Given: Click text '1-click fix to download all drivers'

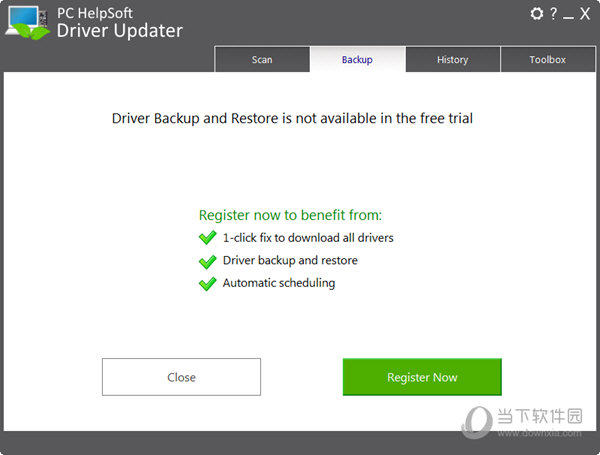Looking at the screenshot, I should point(308,238).
